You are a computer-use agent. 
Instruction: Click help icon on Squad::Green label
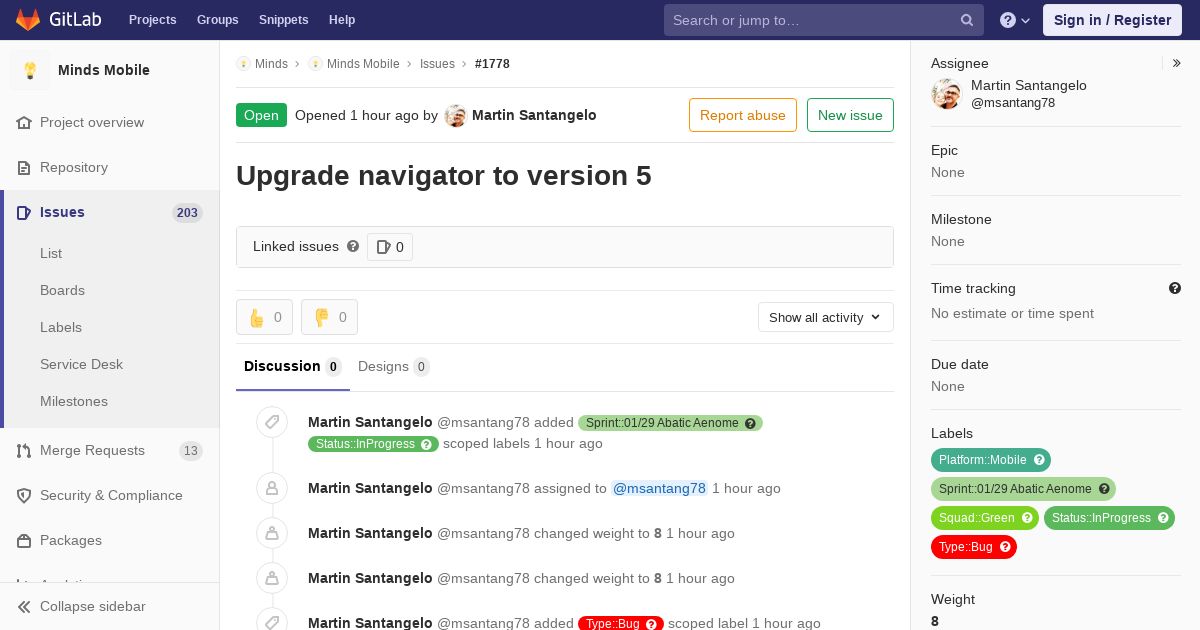point(1027,518)
